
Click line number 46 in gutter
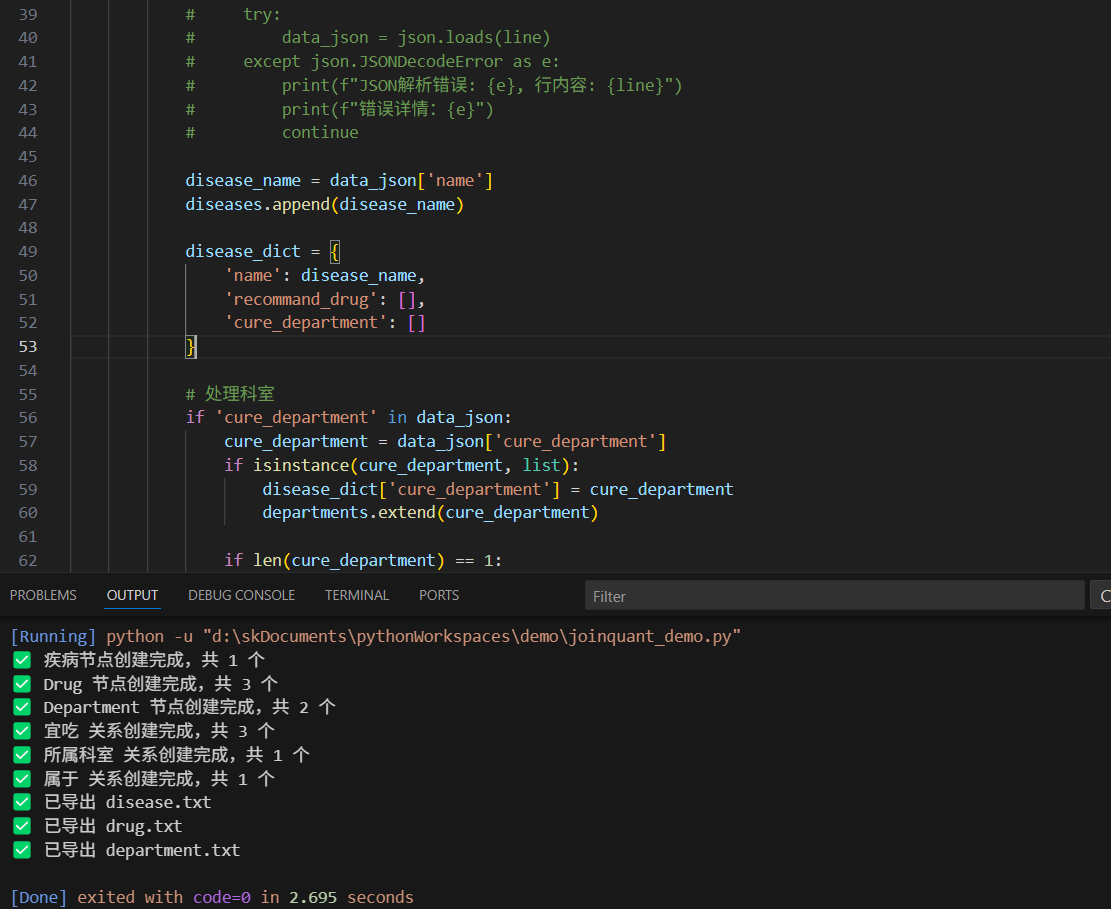point(28,181)
